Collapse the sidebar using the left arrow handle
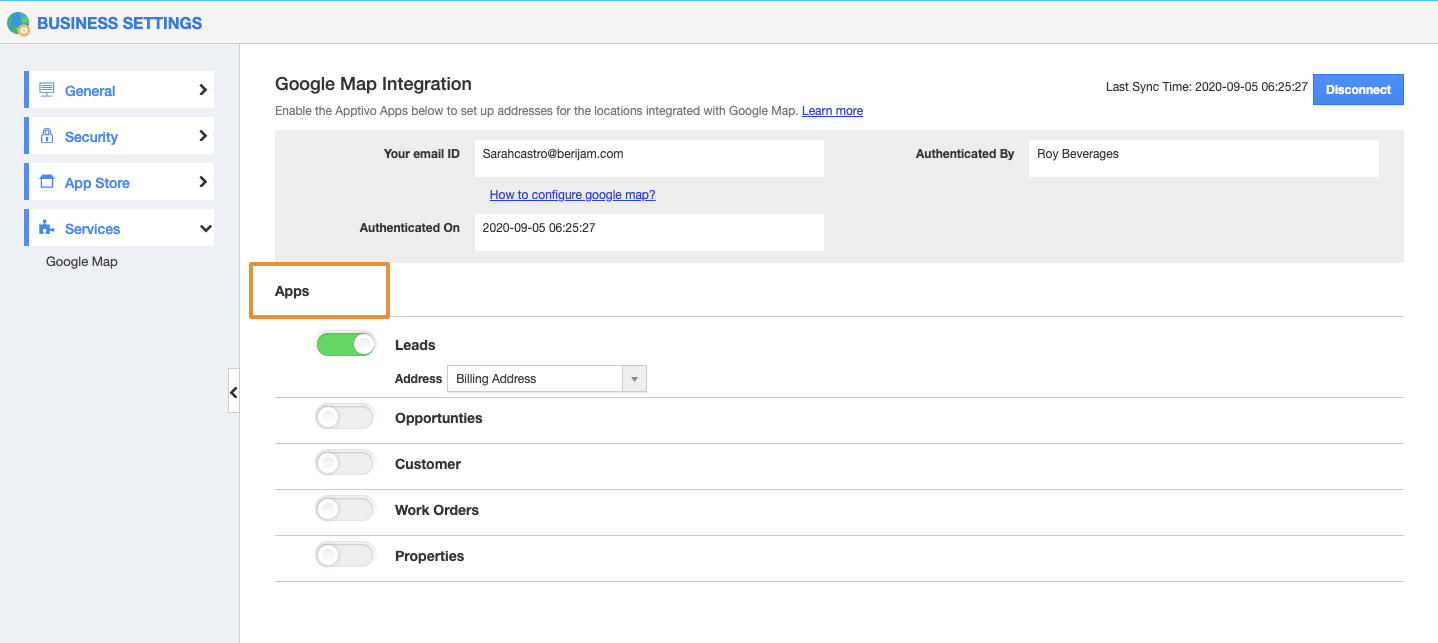The height and width of the screenshot is (643, 1438). 233,392
